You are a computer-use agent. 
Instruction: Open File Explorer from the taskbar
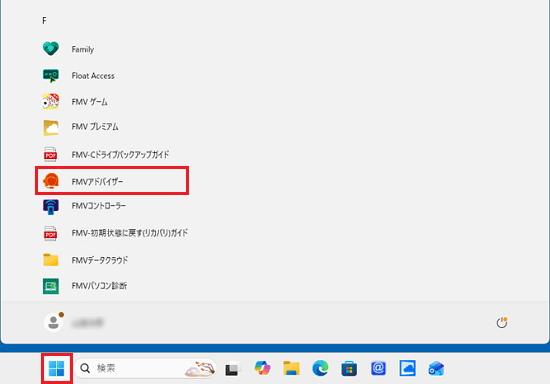(x=291, y=368)
